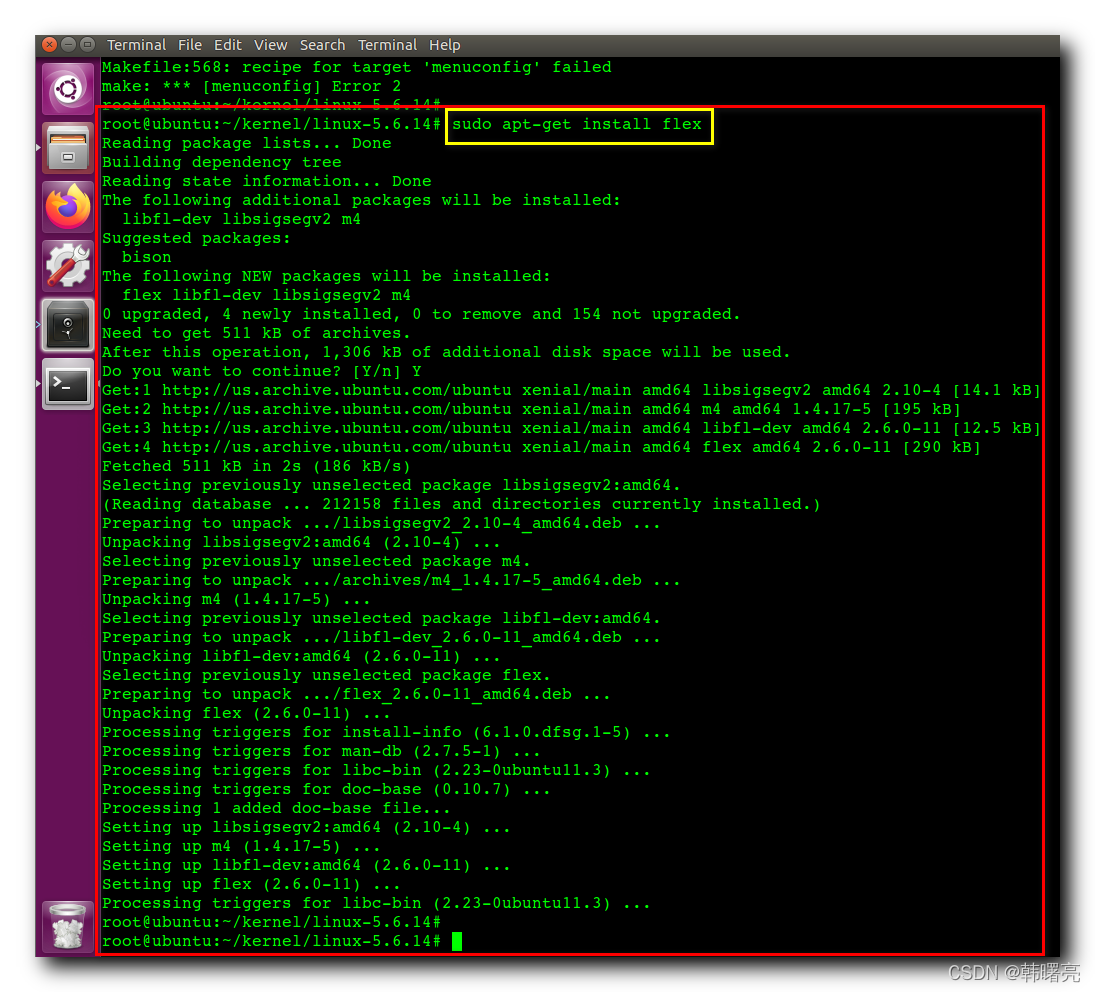Click the line 'Building dependency tree'
1095x992 pixels.
click(x=222, y=162)
